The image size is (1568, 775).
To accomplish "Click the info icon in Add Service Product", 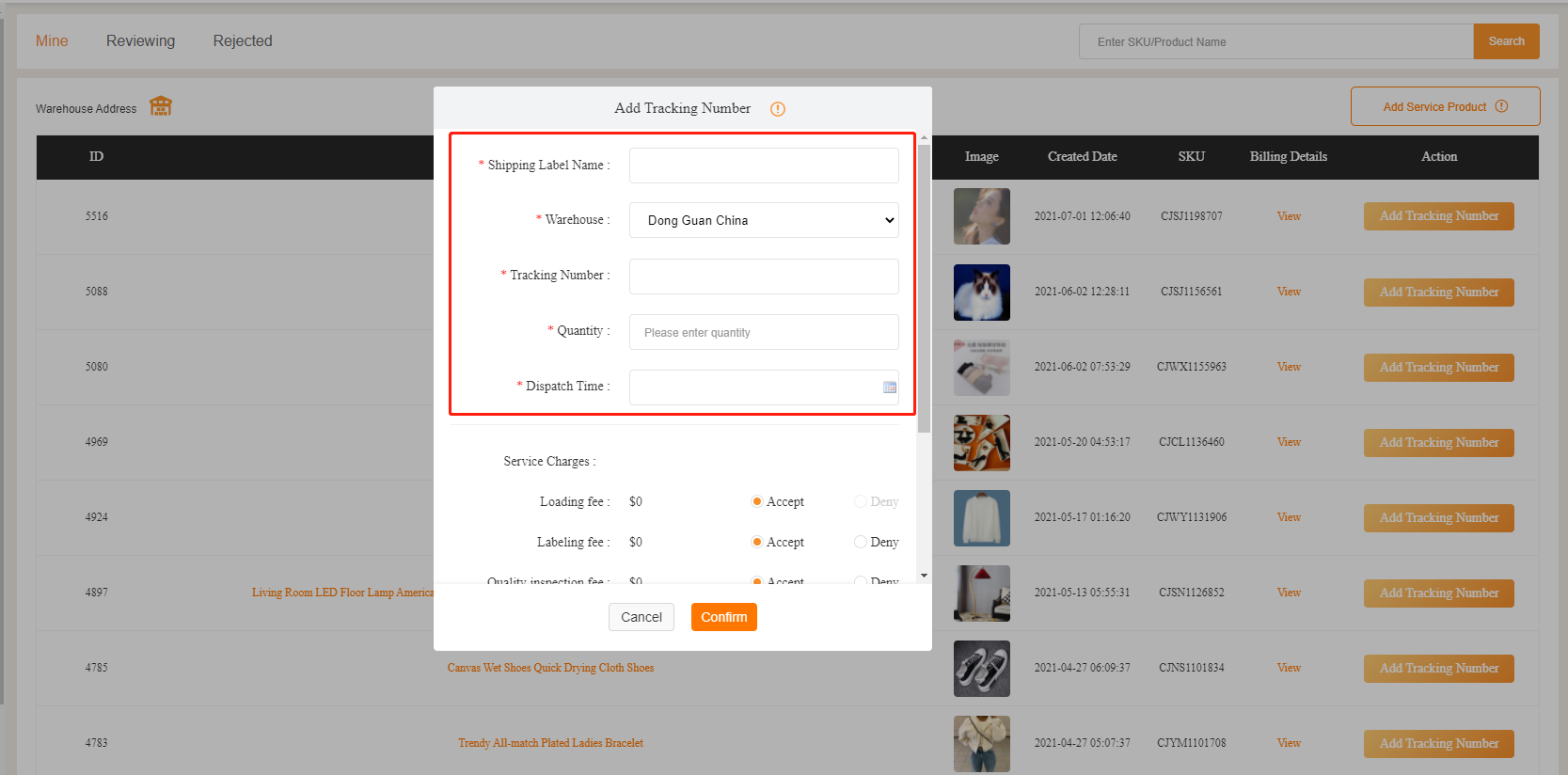I will tap(1501, 106).
